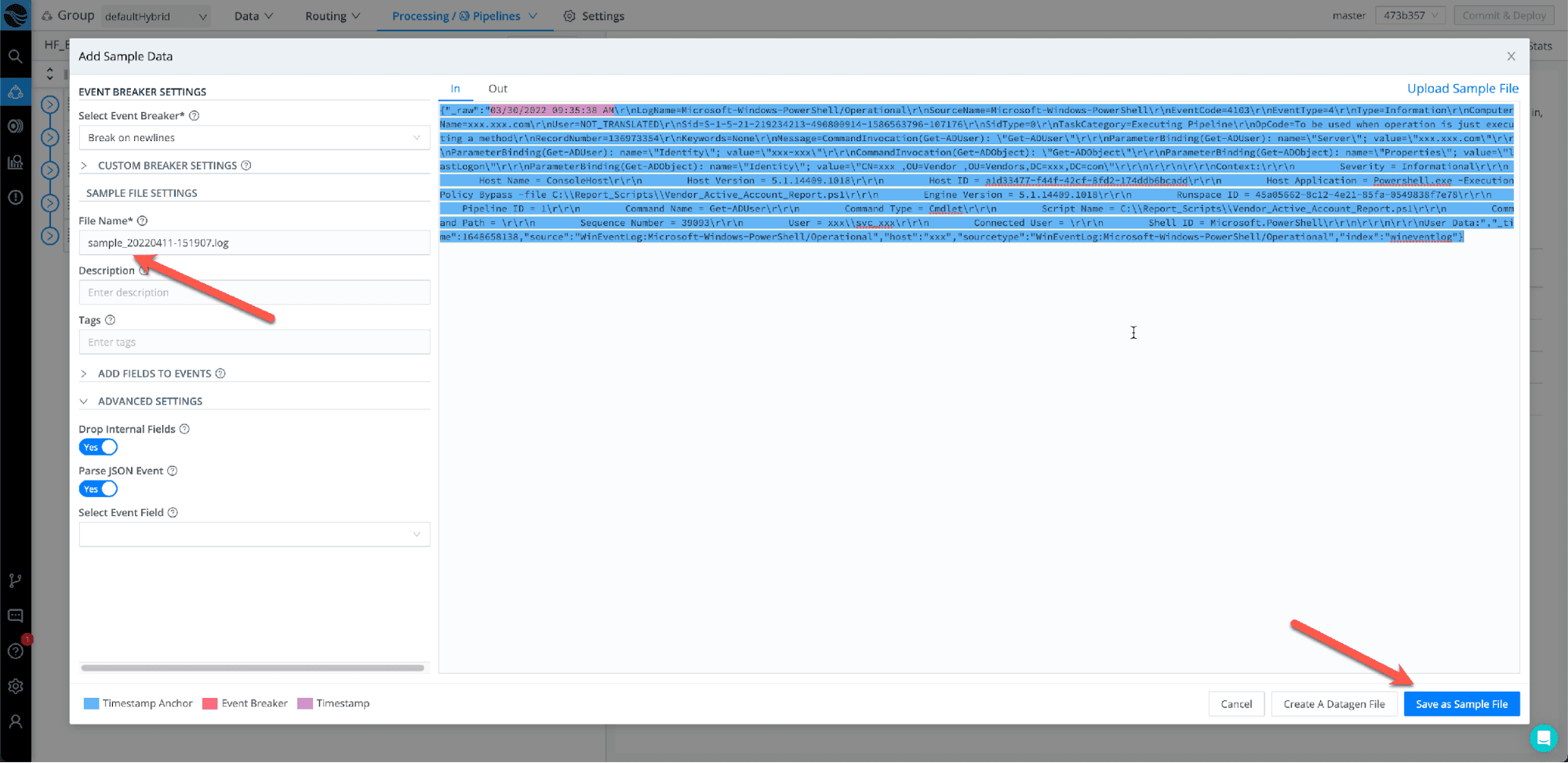The width and height of the screenshot is (1568, 763).
Task: Open the Break on newlines dropdown
Action: 254,138
